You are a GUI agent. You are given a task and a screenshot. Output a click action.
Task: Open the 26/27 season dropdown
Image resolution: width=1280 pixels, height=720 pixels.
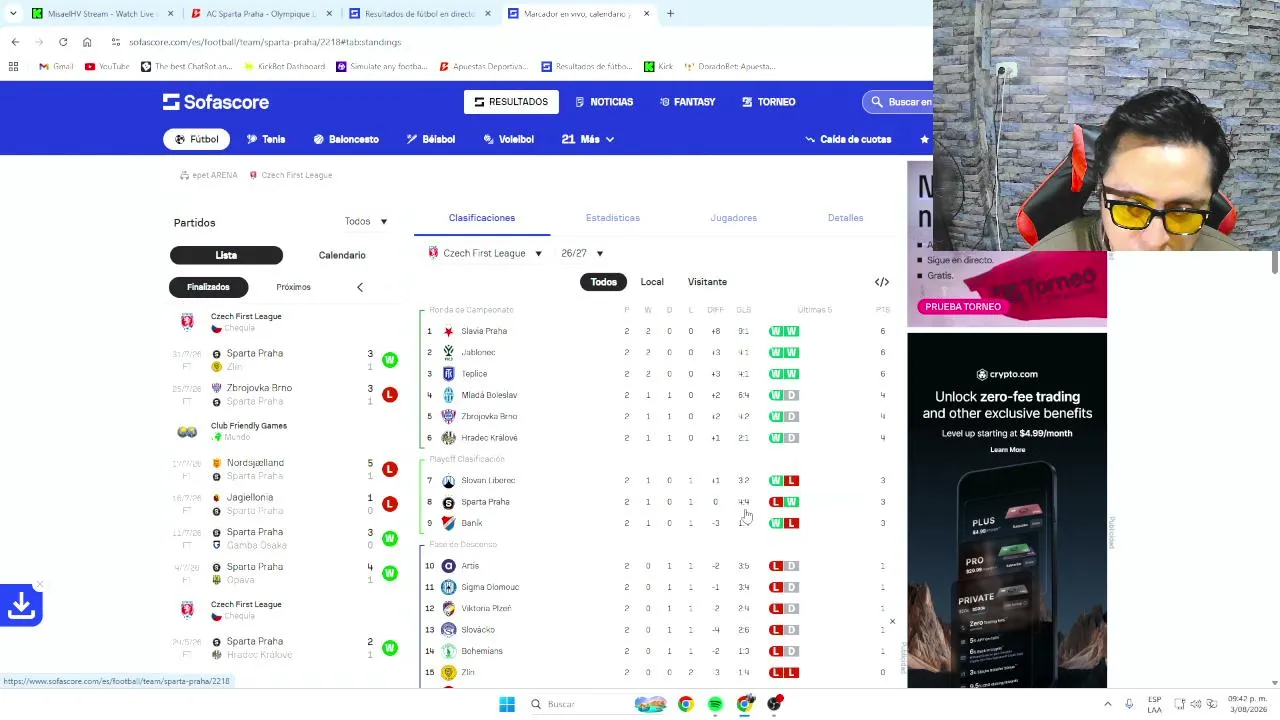tap(582, 253)
